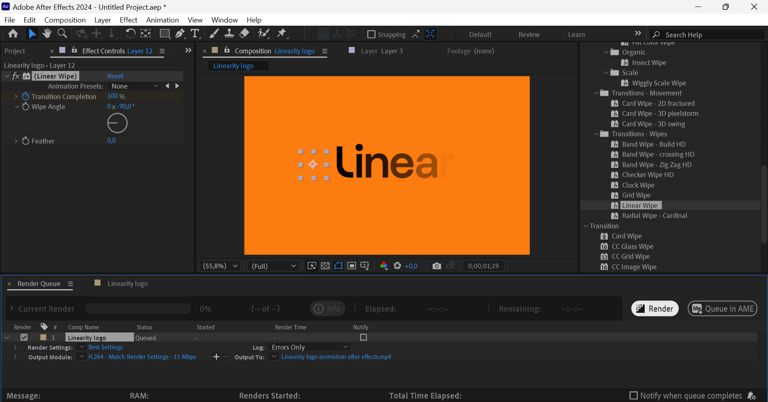Select the Eraser tool
Viewport: 768px width, 402px height.
tap(244, 34)
